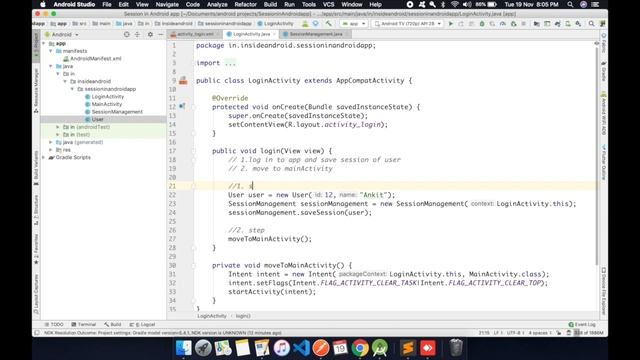This screenshot has width=640, height=360.
Task: Open the Analyze menu
Action: 217,4
